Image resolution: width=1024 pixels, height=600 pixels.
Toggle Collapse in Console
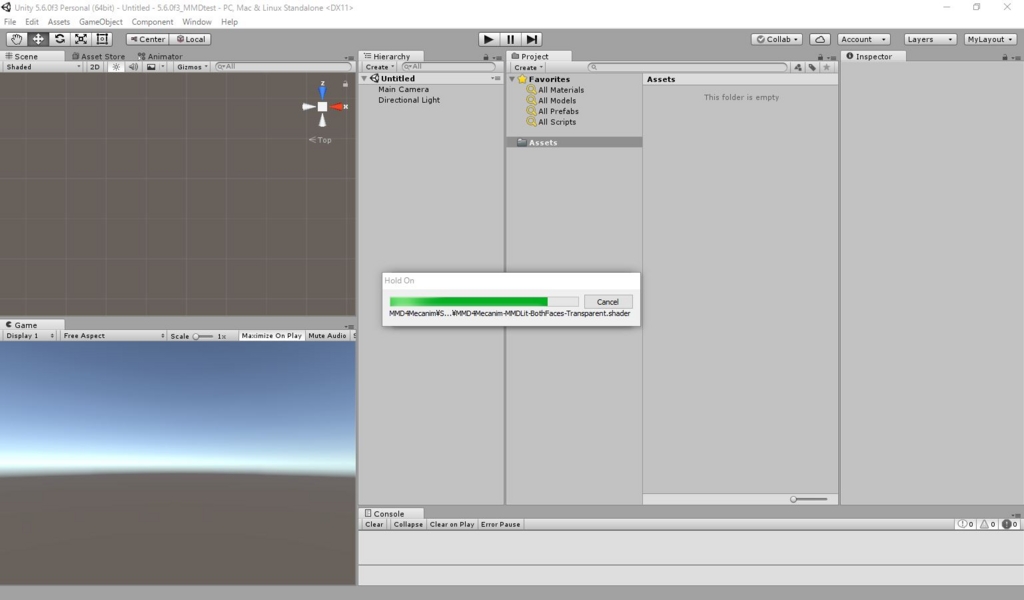(408, 524)
